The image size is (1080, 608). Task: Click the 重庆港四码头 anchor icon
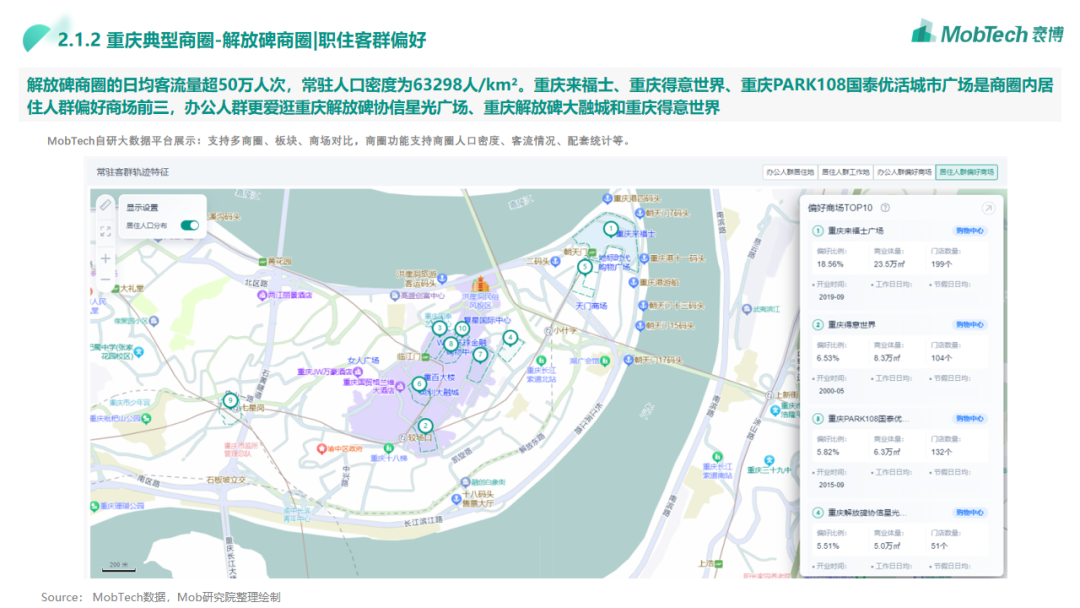click(607, 198)
